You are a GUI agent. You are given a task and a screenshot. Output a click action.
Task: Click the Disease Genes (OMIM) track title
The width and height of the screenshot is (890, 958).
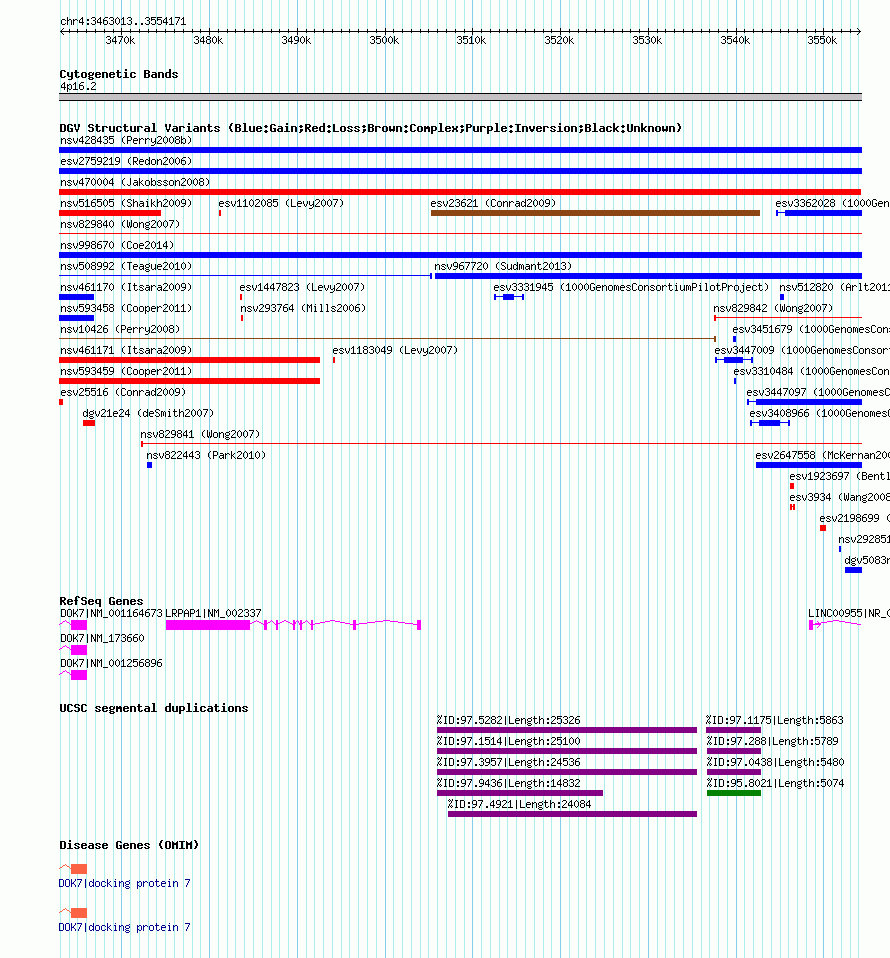[x=129, y=844]
